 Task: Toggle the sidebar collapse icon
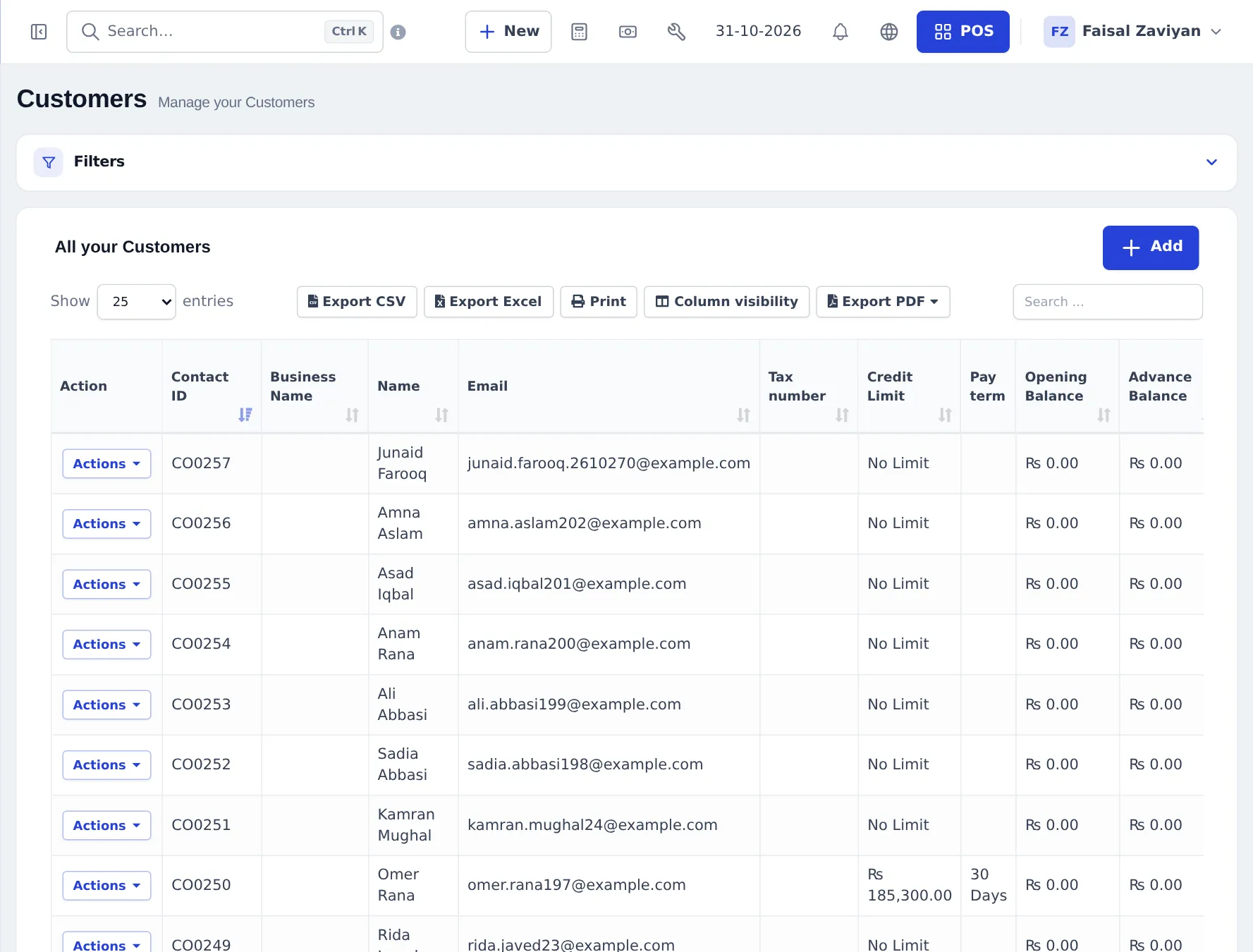[x=39, y=32]
